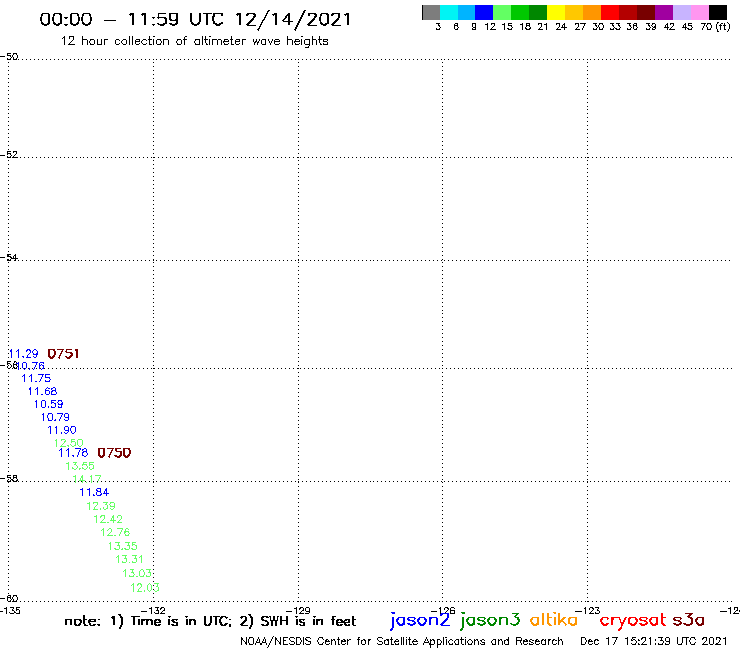
Task: Click the cyan swatch in the color scale
Action: point(449,13)
